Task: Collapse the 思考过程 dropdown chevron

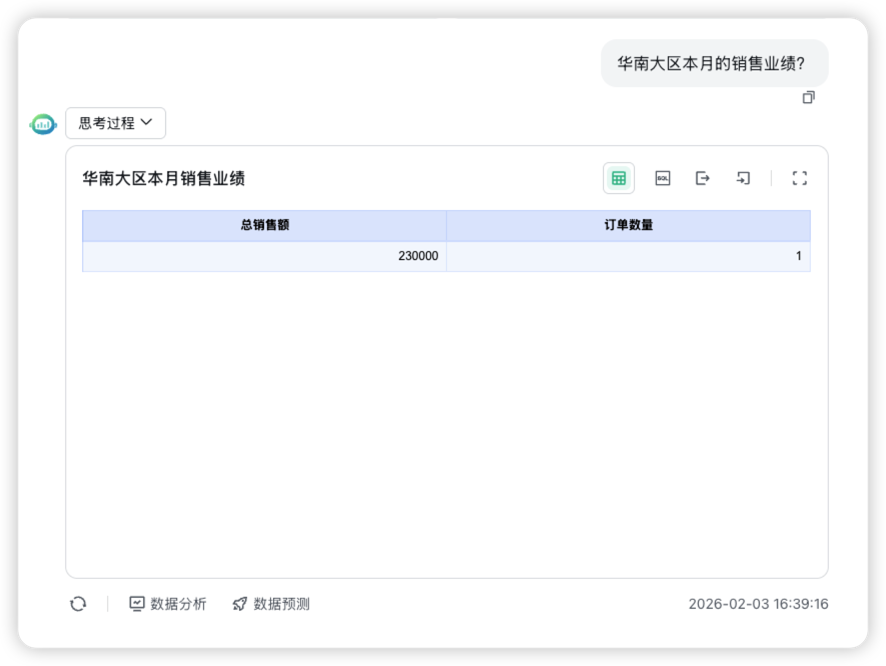Action: click(148, 123)
